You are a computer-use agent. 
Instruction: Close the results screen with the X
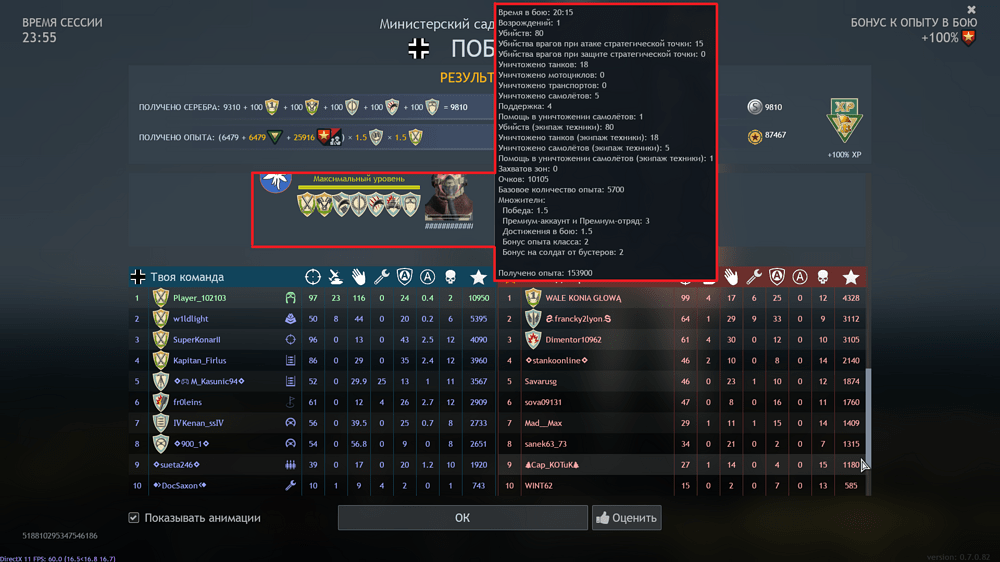tap(971, 10)
